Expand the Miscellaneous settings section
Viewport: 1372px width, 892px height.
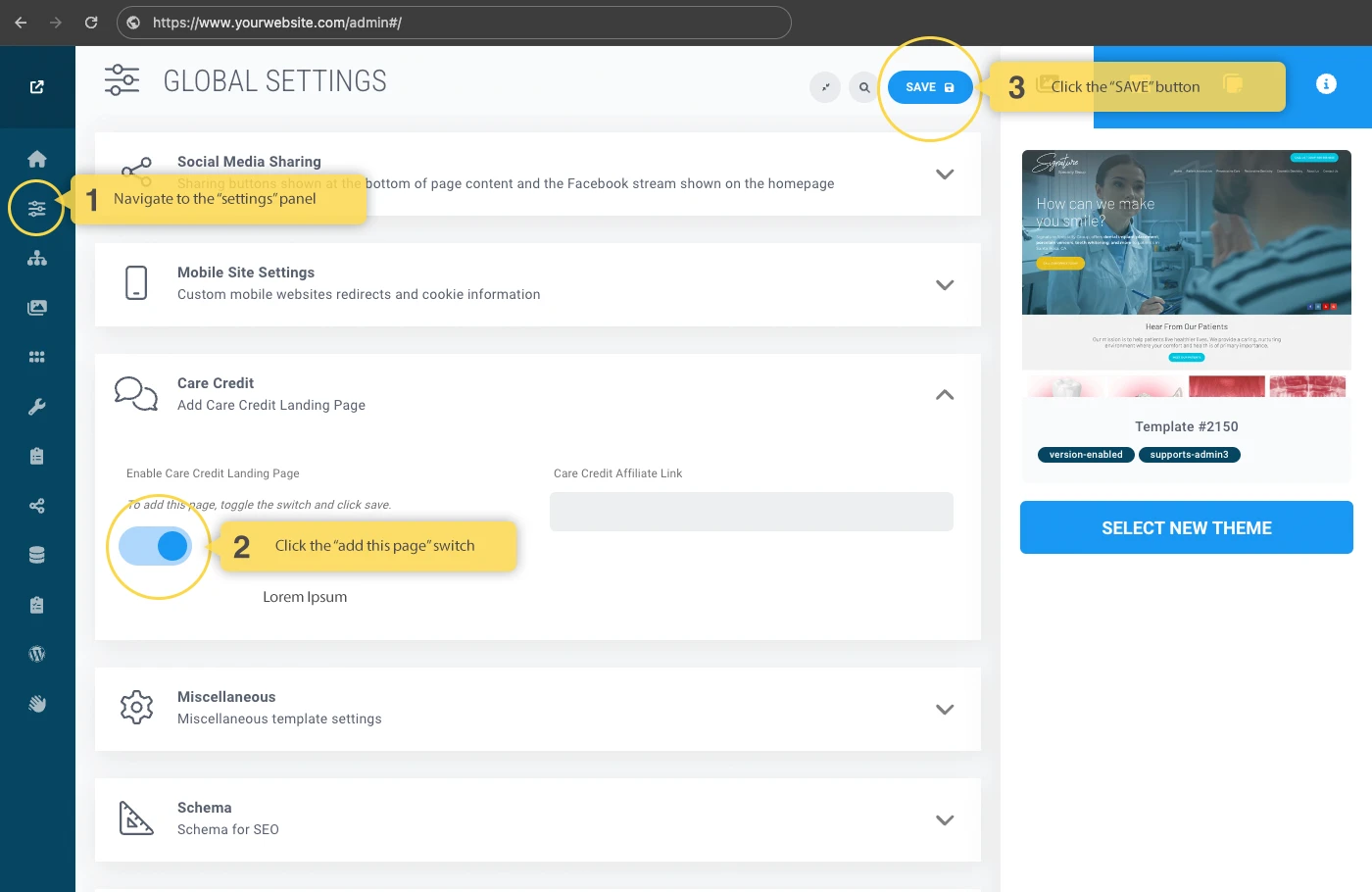[944, 710]
